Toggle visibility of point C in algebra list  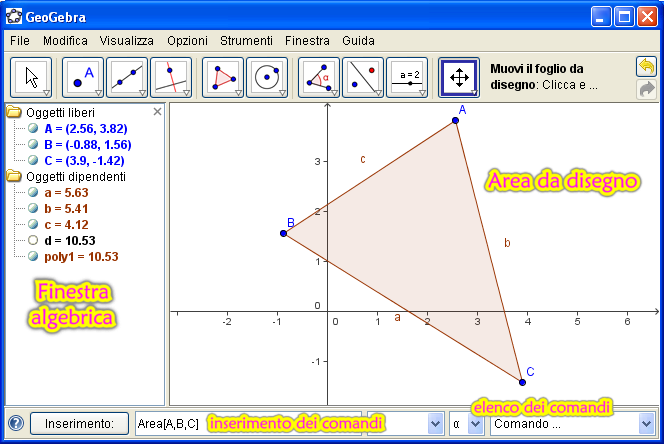(x=33, y=160)
